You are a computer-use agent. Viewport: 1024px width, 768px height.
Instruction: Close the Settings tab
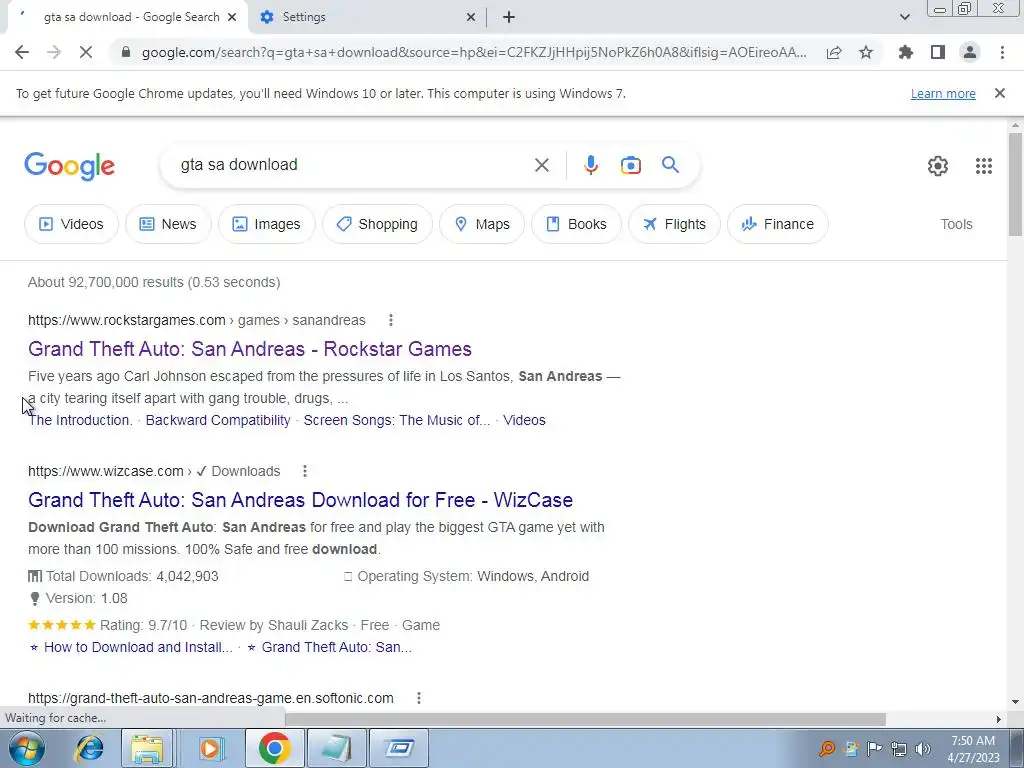click(x=471, y=17)
